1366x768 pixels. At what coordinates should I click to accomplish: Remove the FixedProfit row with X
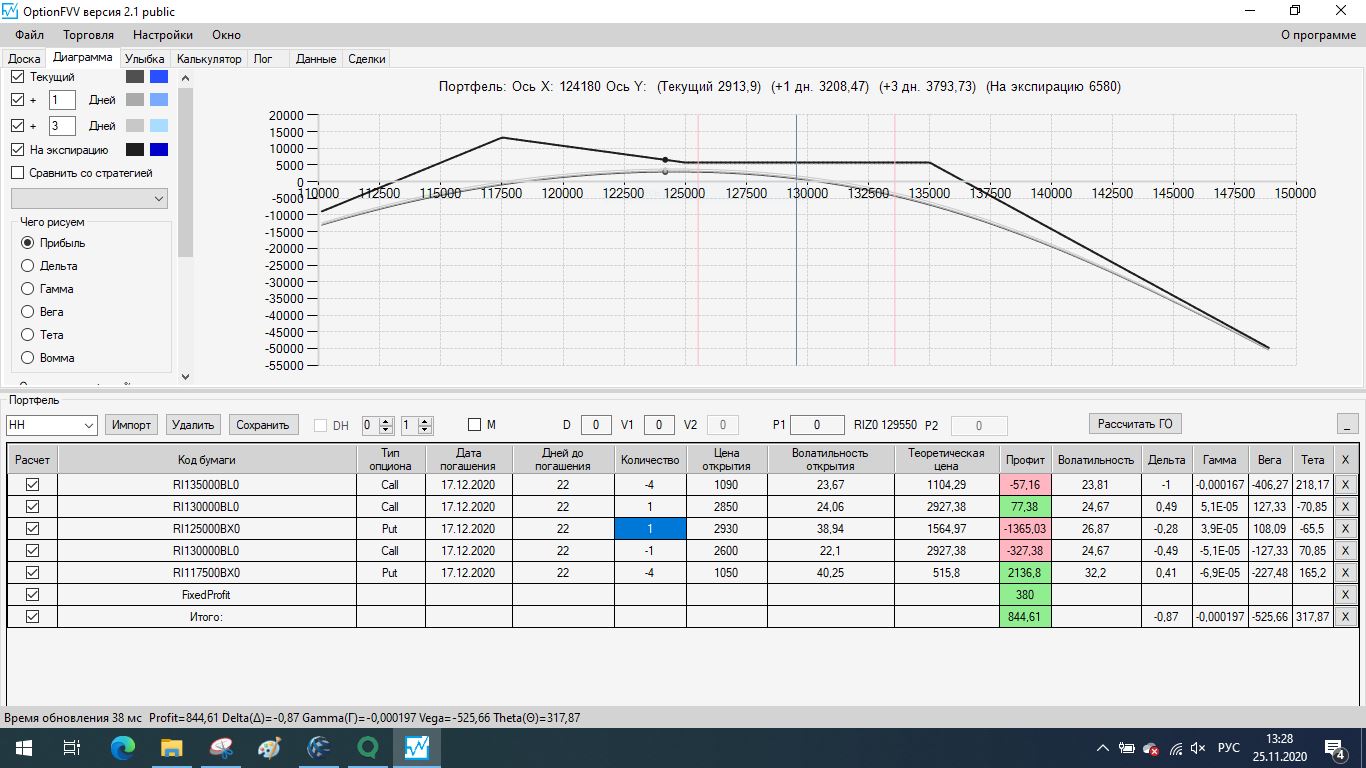(1345, 594)
